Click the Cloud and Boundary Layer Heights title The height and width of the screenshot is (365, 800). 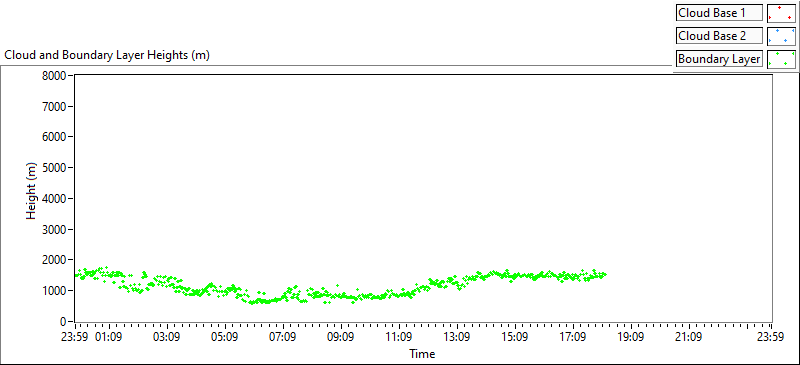click(x=107, y=56)
